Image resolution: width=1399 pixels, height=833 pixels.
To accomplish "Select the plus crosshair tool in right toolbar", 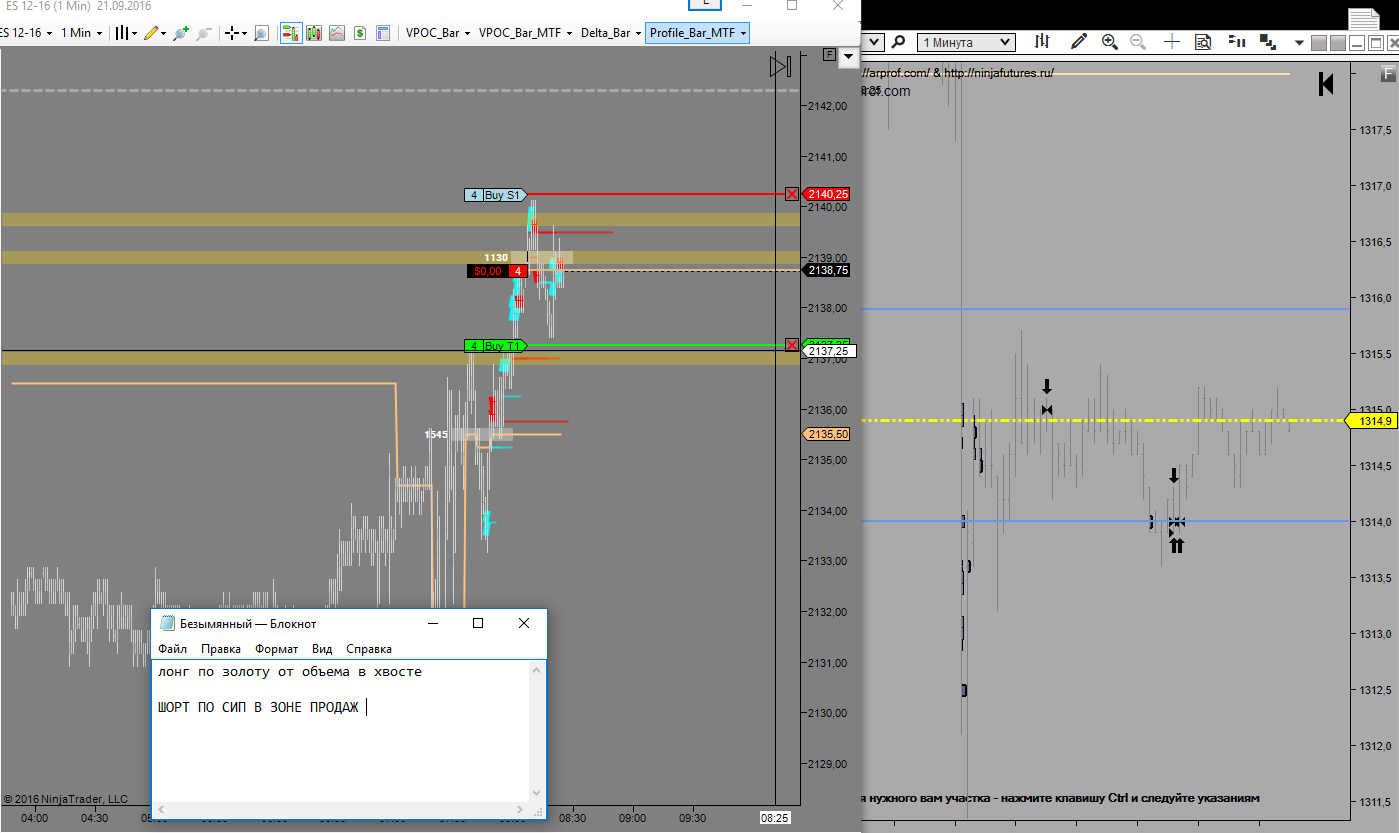I will tap(1172, 42).
